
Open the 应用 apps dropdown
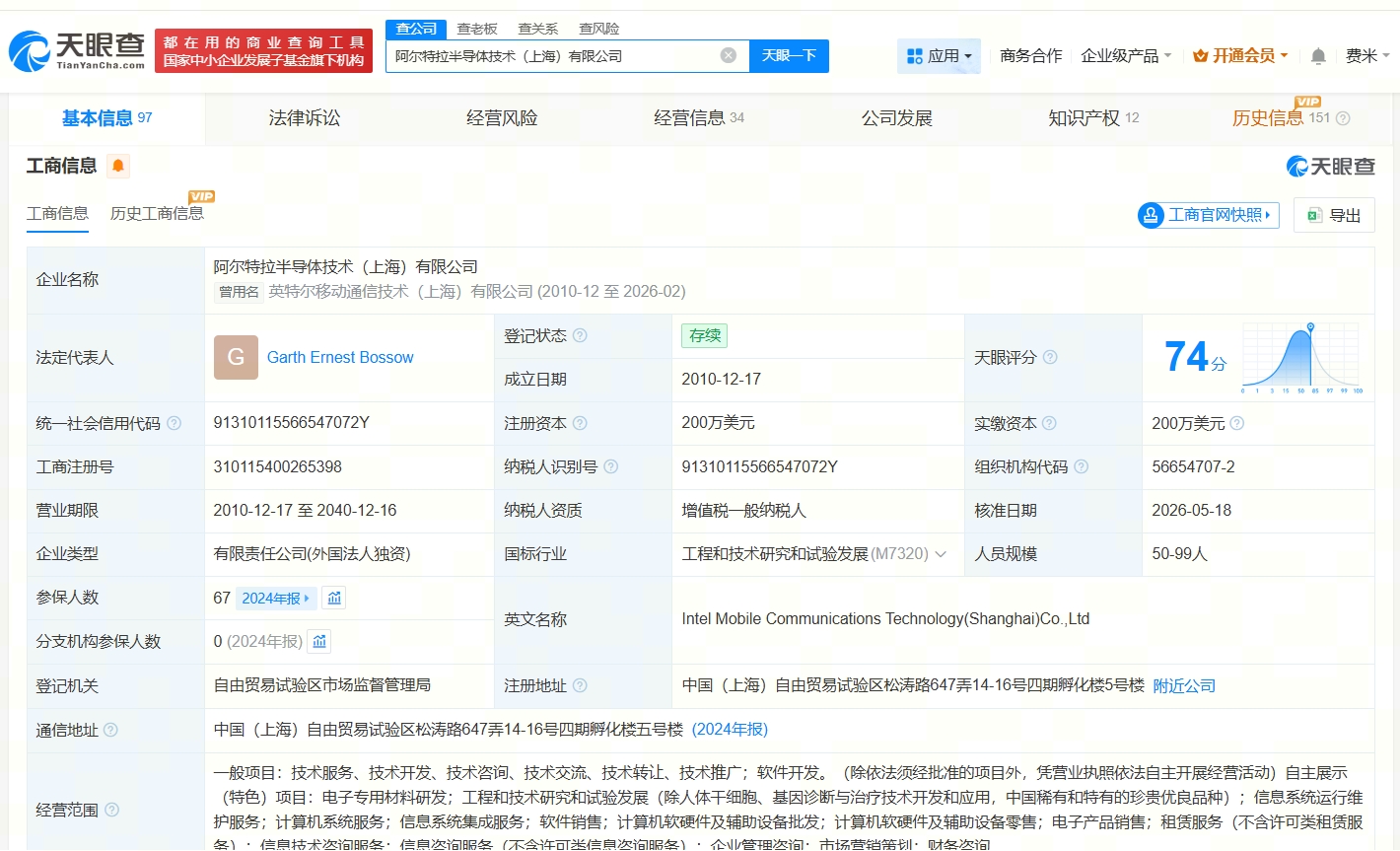tap(939, 56)
